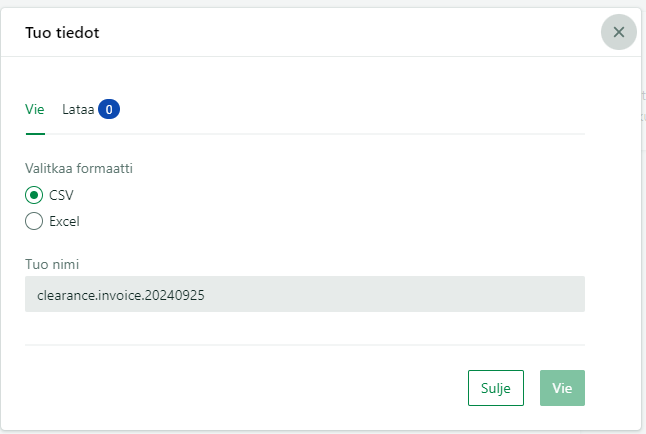Click the Excel format label text

64,221
